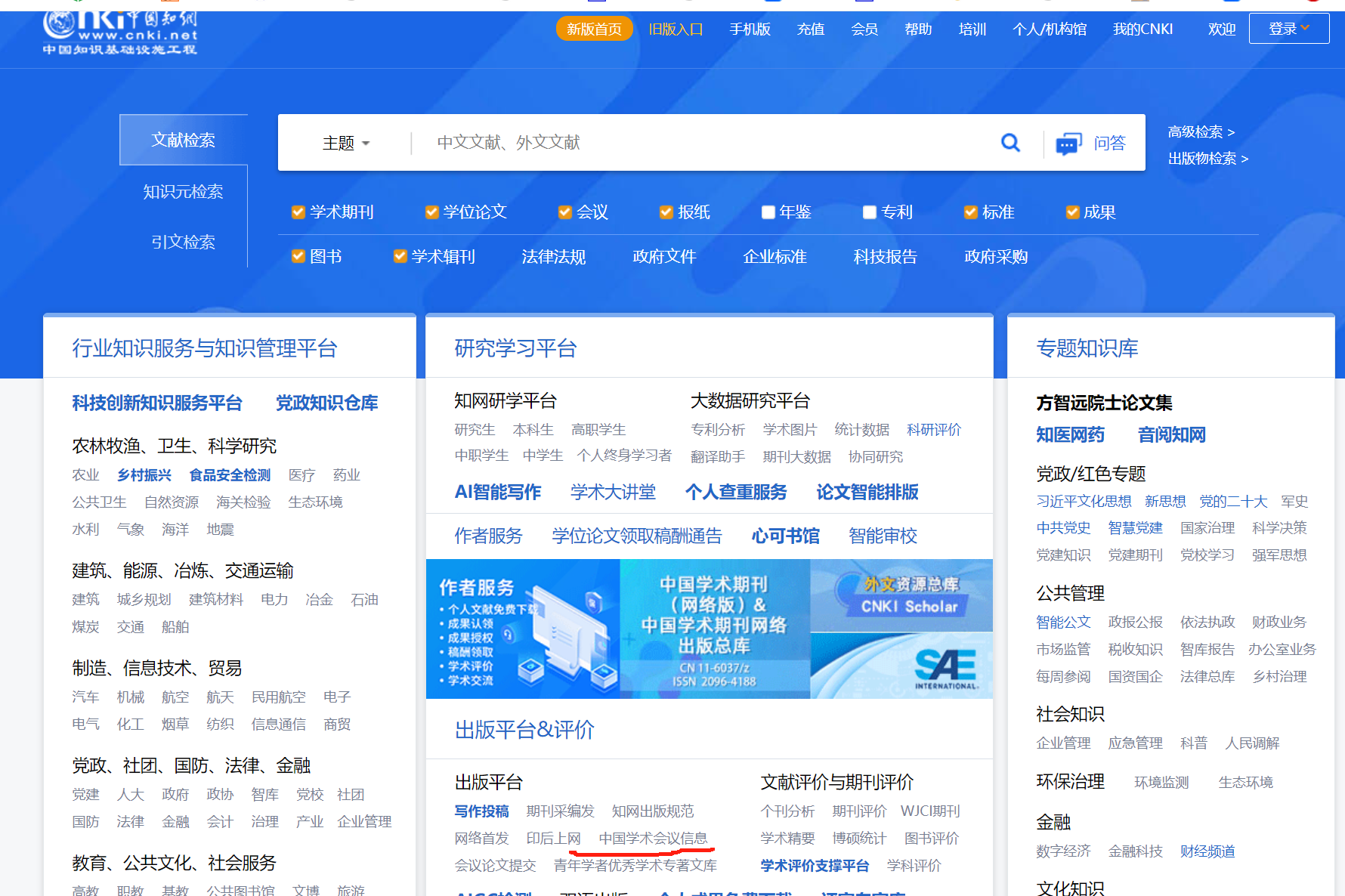Open 写作投稿 link
The width and height of the screenshot is (1345, 896).
tap(481, 811)
